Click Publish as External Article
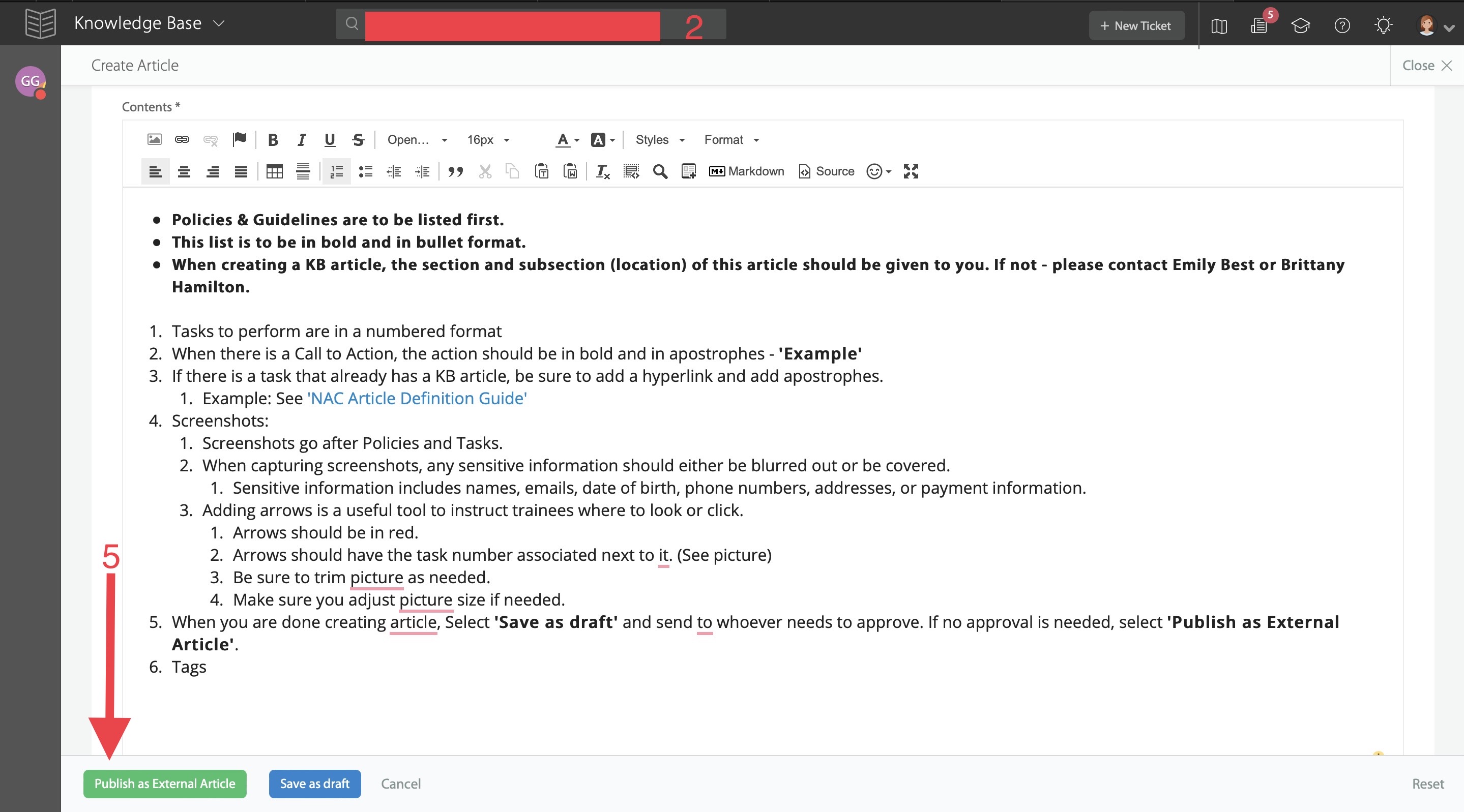Image resolution: width=1464 pixels, height=812 pixels. pyautogui.click(x=165, y=784)
